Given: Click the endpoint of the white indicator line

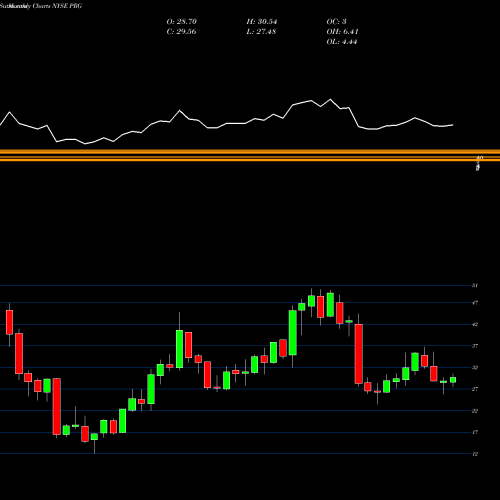Looking at the screenshot, I should click(453, 125).
